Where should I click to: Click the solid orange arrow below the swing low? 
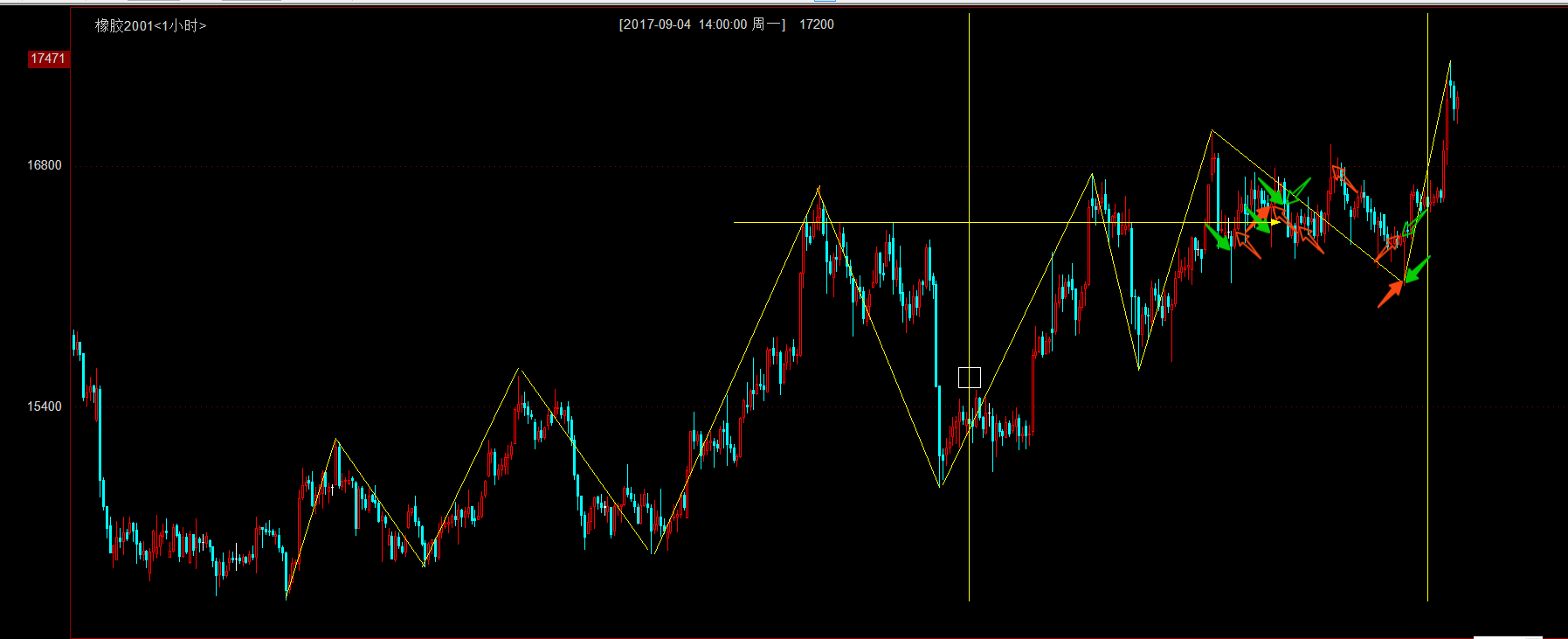(x=1390, y=294)
